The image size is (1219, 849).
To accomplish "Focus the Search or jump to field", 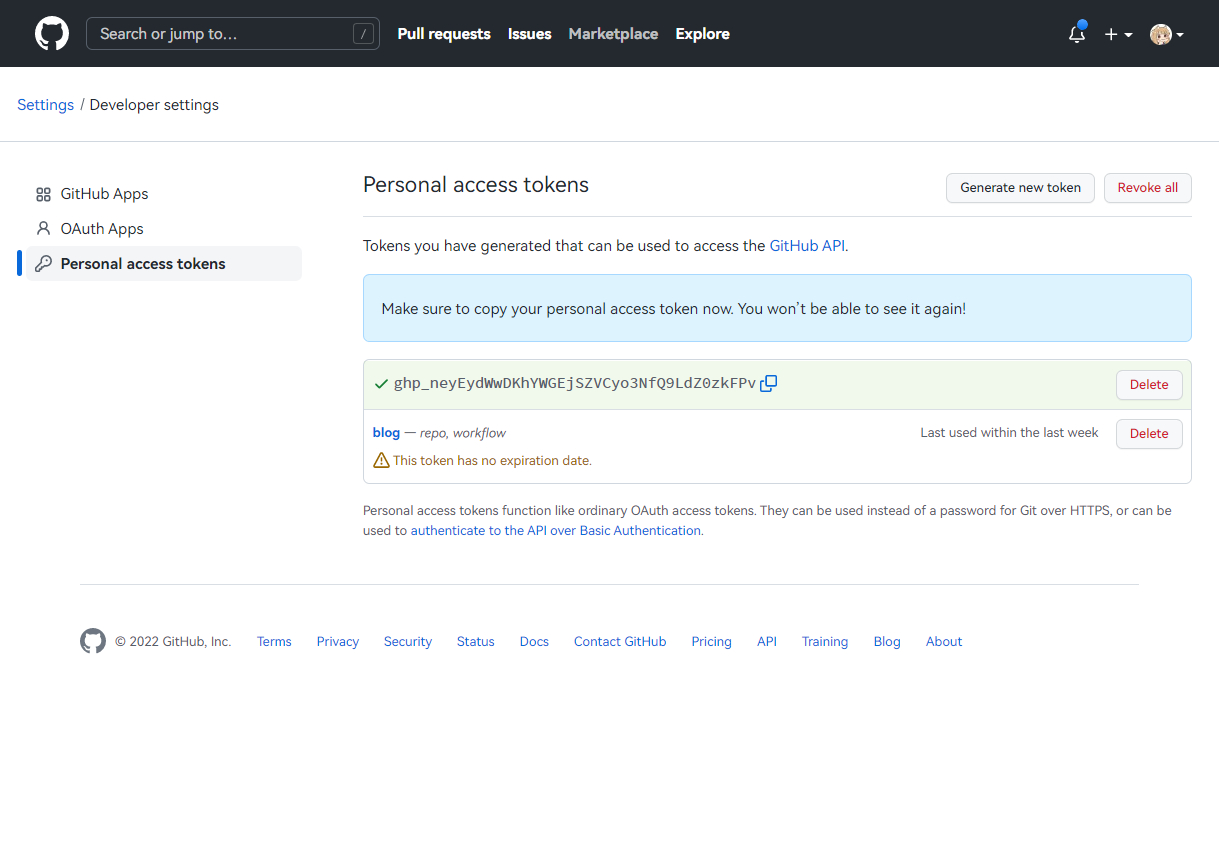I will coord(233,34).
